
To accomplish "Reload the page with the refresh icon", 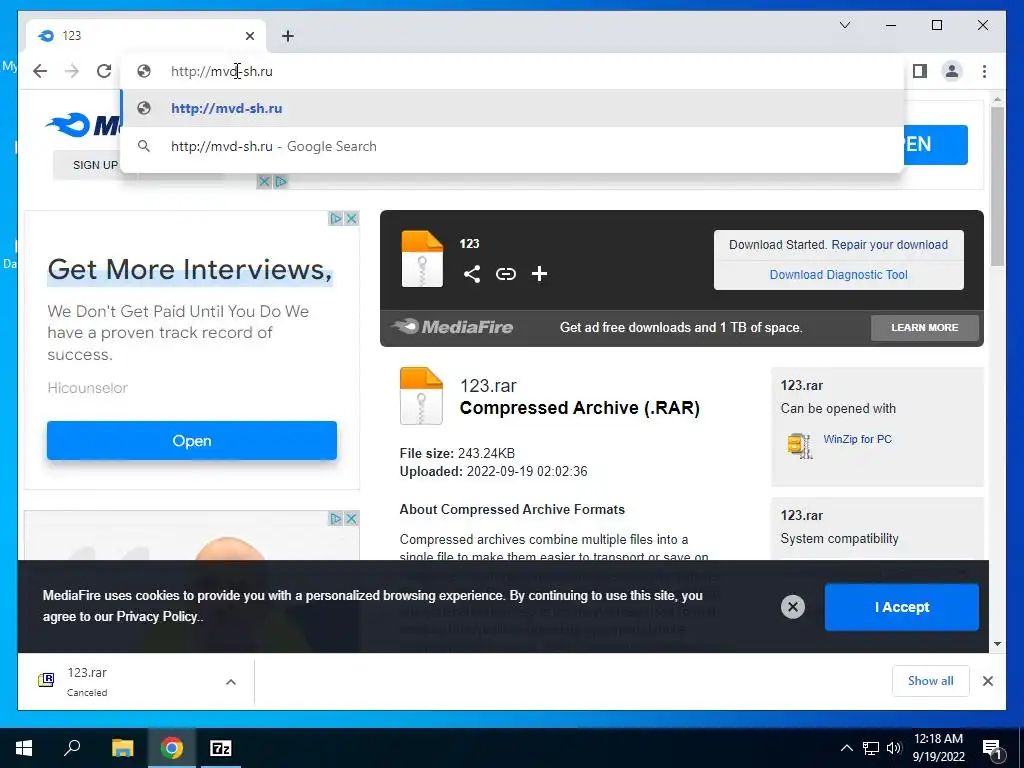I will pyautogui.click(x=104, y=71).
